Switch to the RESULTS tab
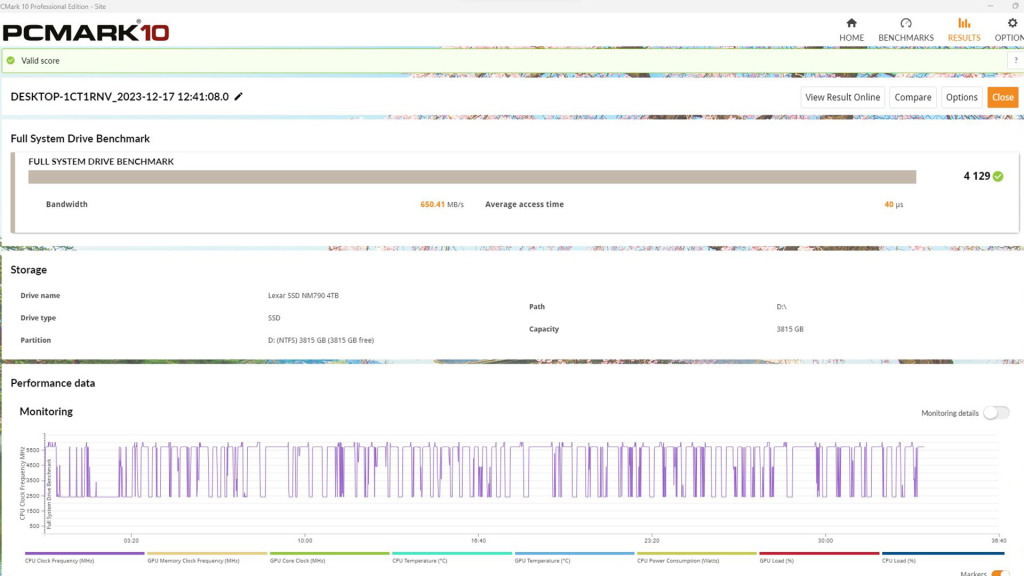The image size is (1024, 576). (x=964, y=30)
